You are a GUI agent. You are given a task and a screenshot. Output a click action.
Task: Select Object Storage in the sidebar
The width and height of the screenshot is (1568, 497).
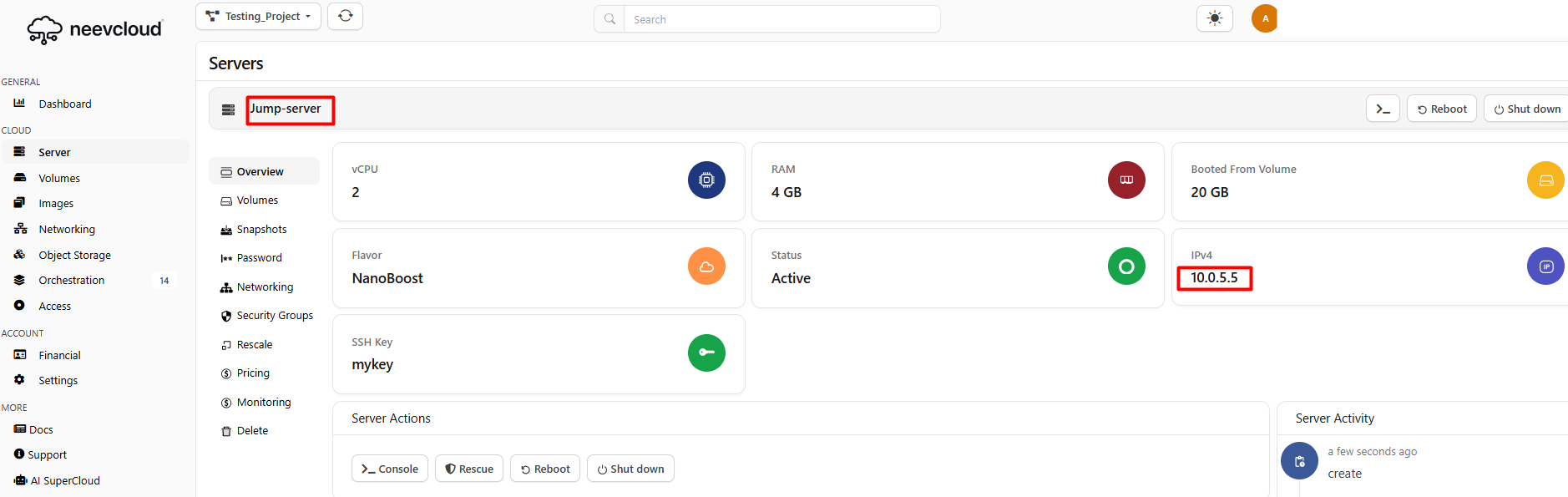pos(74,256)
